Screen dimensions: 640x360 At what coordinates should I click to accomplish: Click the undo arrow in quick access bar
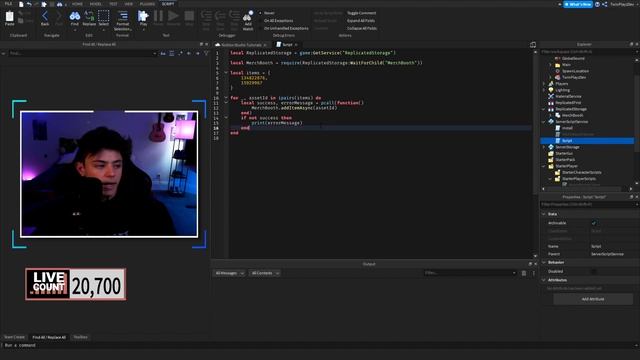29,4
